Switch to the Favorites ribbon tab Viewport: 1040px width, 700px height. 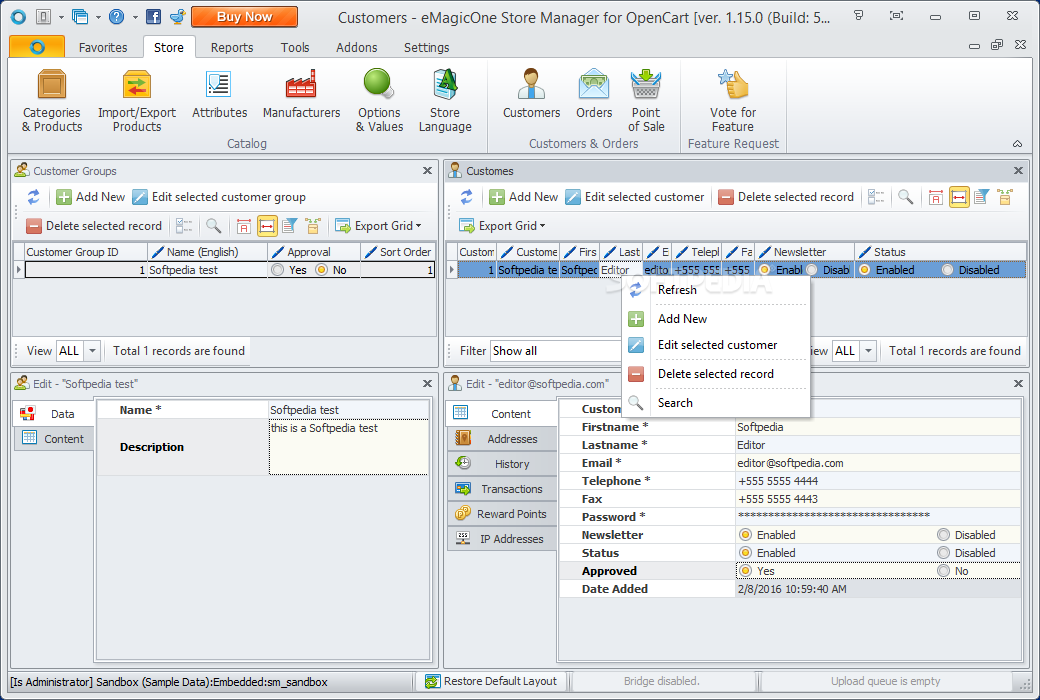[x=103, y=48]
